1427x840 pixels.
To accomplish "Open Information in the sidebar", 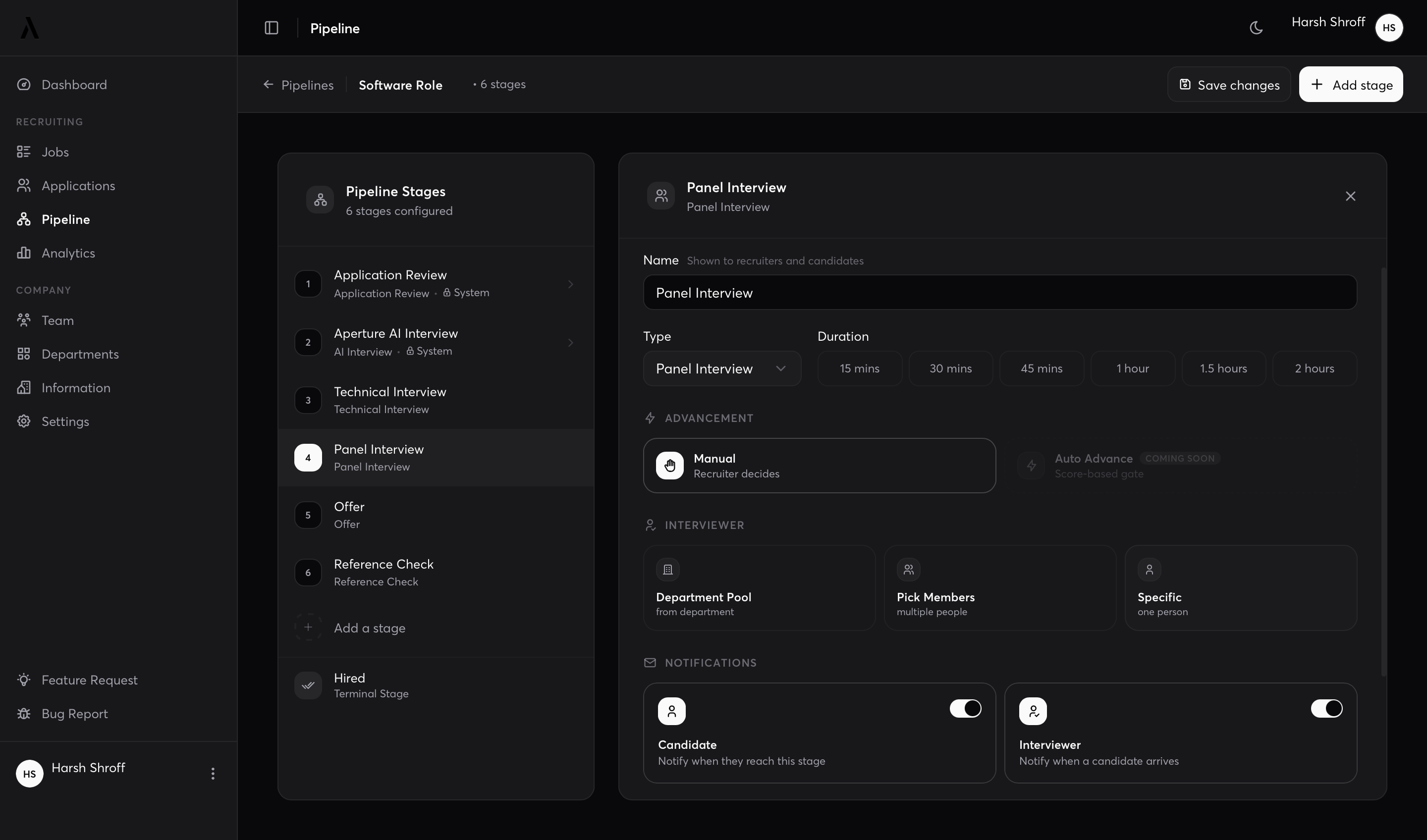I will click(x=118, y=388).
